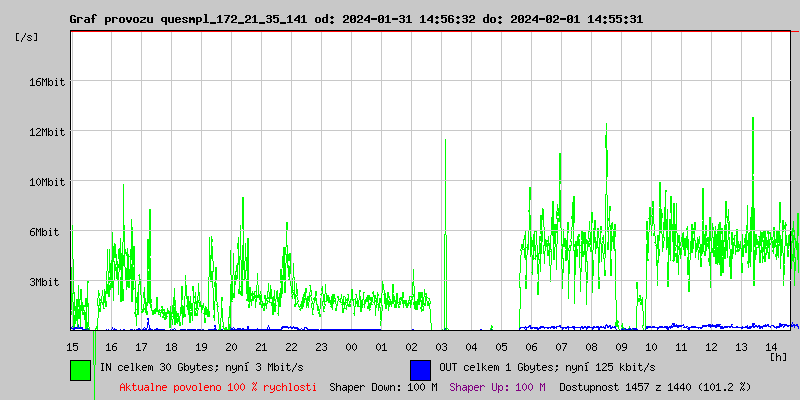Select hour 13 on the time axis

[741, 347]
